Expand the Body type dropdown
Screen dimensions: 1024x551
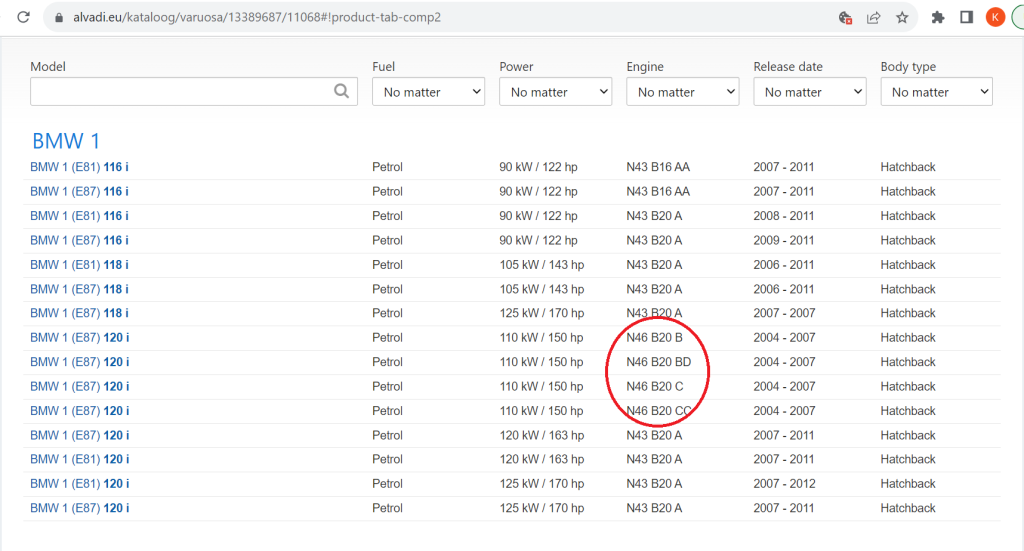point(936,92)
